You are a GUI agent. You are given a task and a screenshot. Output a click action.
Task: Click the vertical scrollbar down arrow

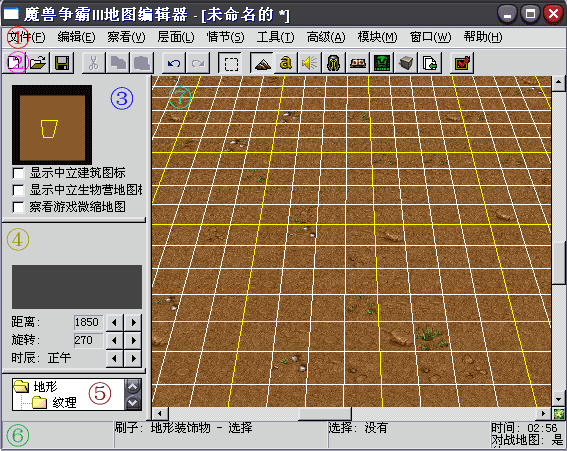[x=559, y=400]
